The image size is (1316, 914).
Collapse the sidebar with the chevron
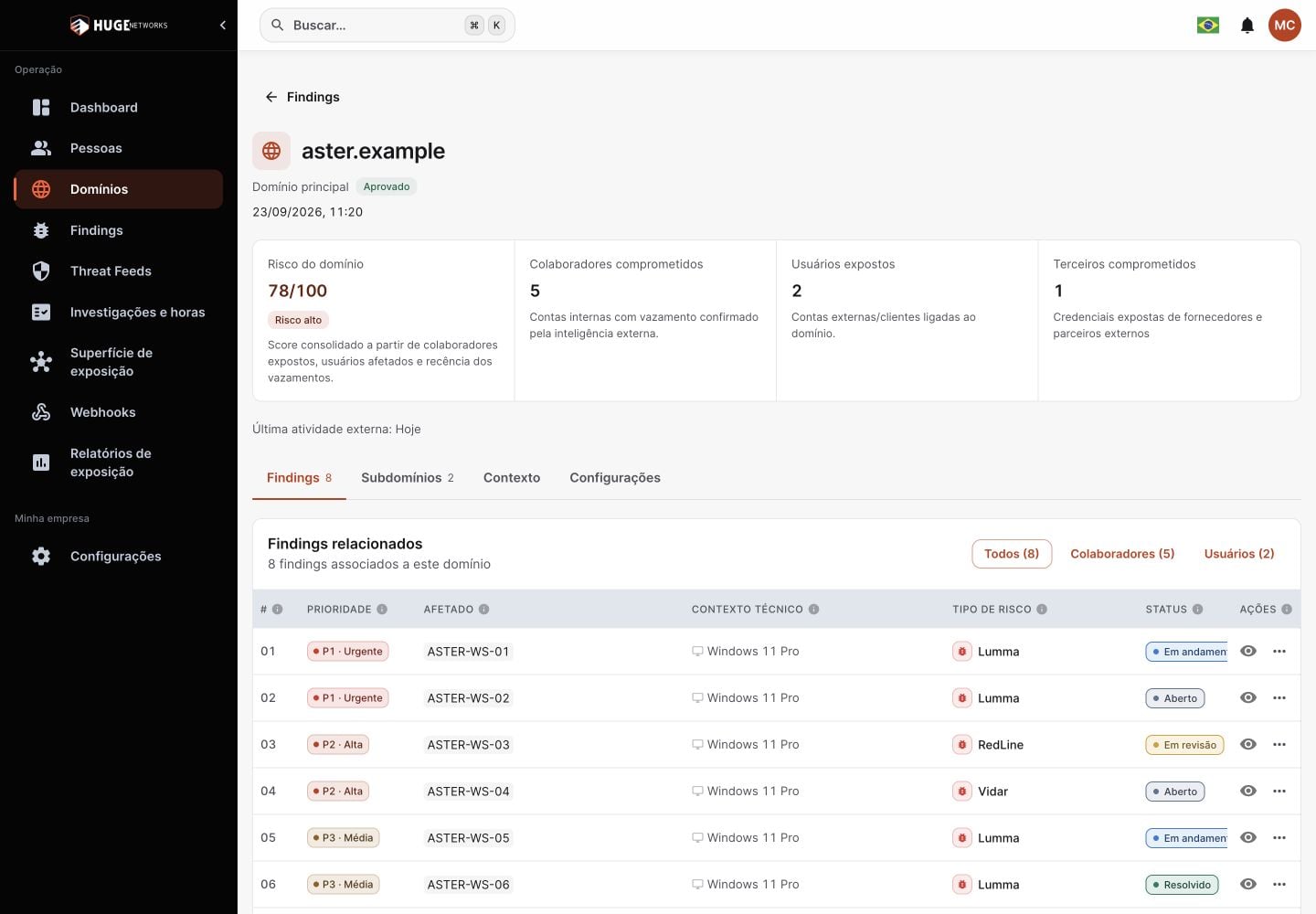[x=223, y=26]
